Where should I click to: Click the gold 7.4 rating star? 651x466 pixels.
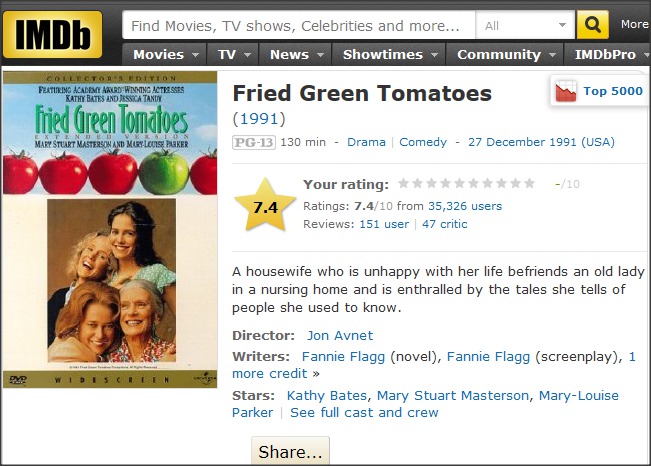click(x=265, y=208)
